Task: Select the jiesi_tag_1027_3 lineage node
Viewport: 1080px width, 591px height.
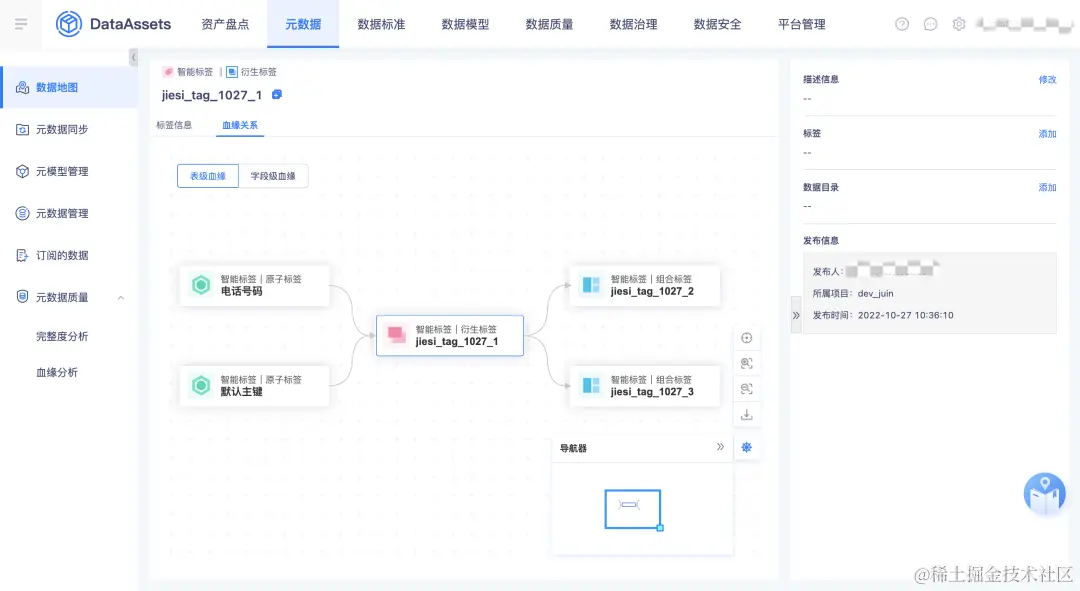Action: pos(645,386)
